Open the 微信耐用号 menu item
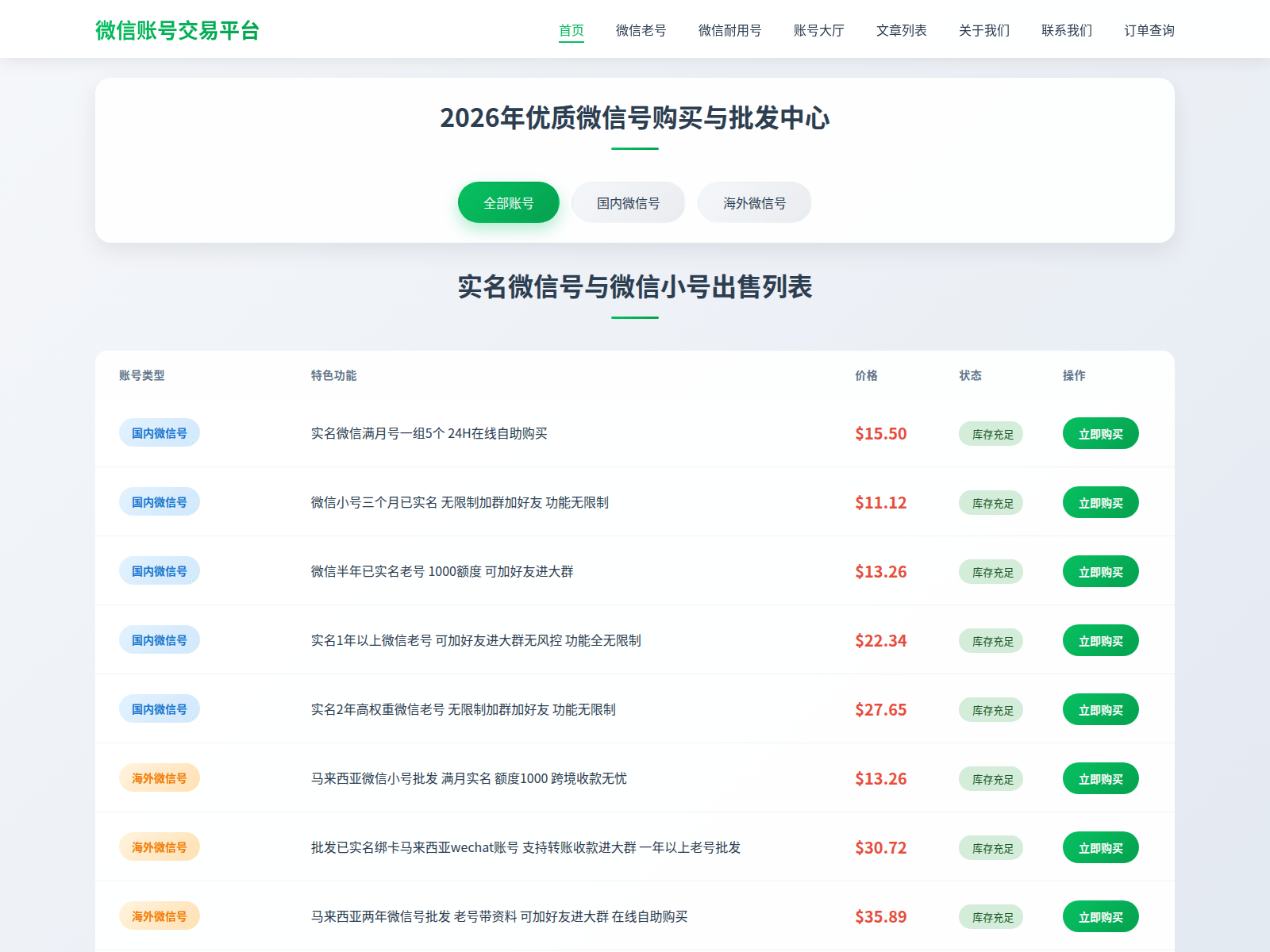 tap(729, 30)
